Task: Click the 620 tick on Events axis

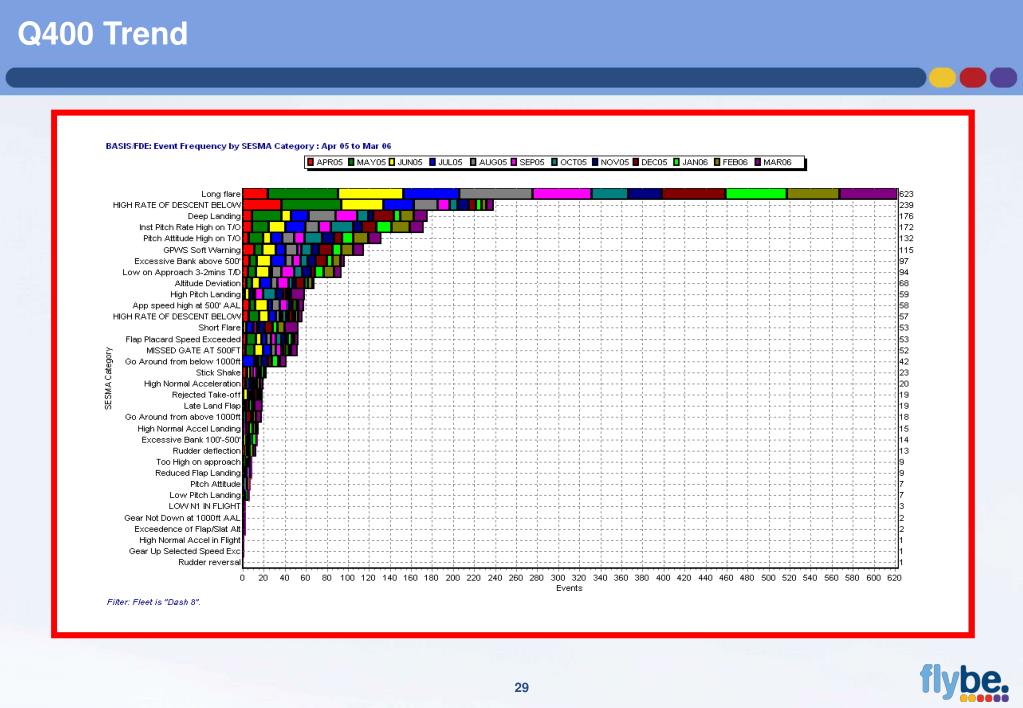Action: point(894,578)
